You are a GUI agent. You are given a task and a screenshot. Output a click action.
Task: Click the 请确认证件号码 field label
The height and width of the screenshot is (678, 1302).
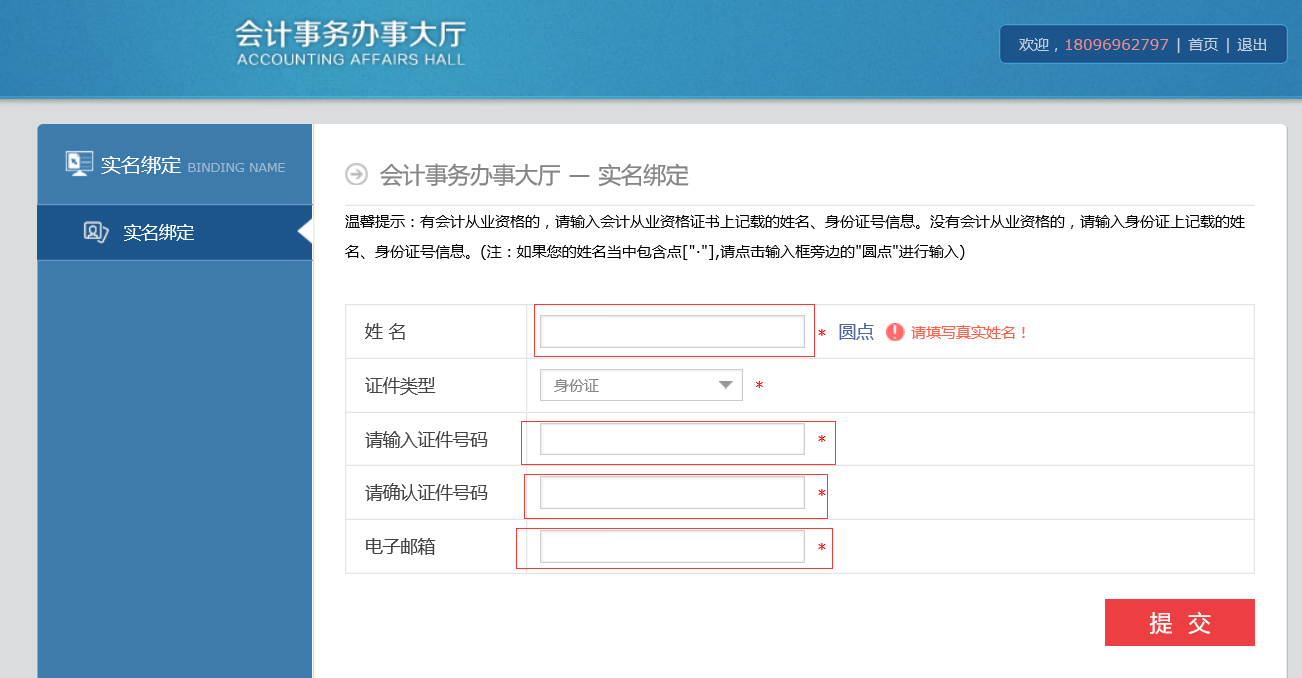(x=426, y=493)
